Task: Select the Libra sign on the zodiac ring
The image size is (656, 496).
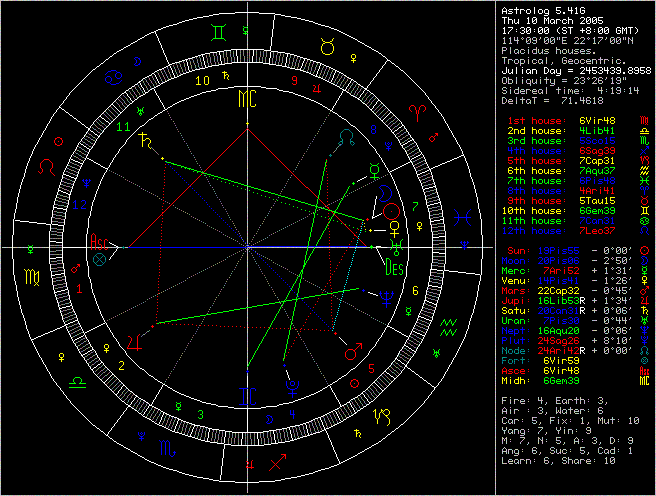Action: click(x=76, y=381)
